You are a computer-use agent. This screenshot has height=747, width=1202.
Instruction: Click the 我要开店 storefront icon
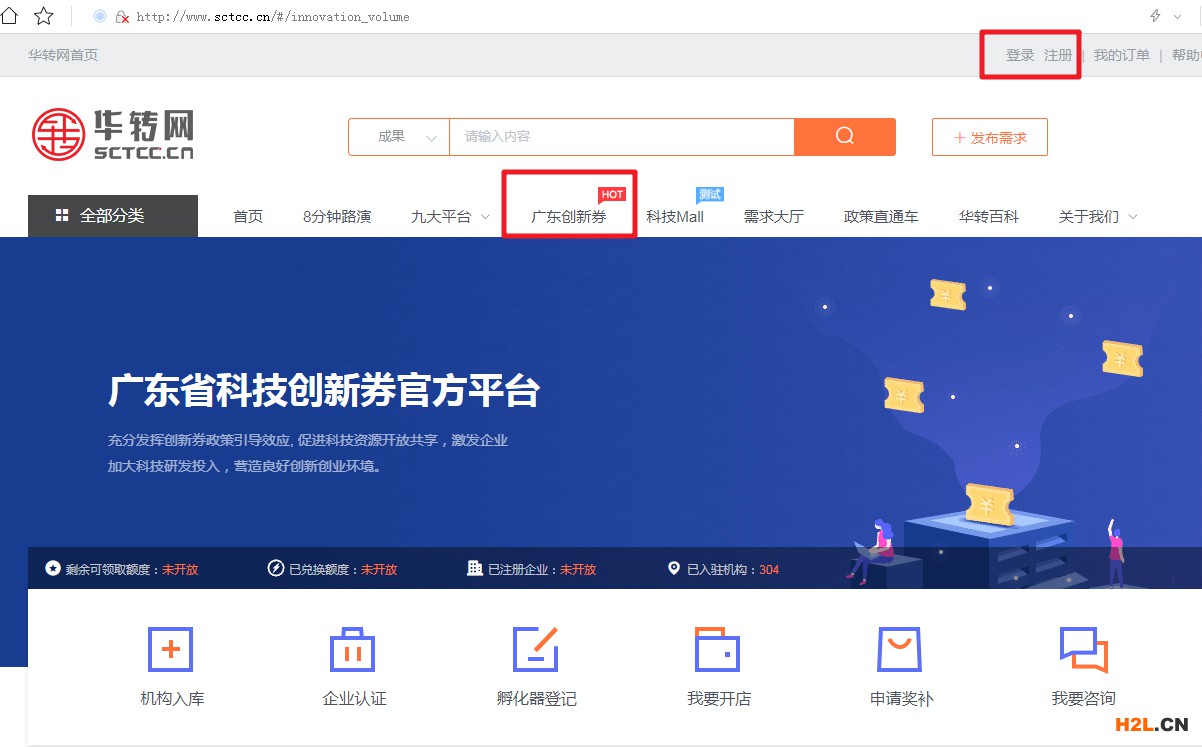[x=717, y=650]
